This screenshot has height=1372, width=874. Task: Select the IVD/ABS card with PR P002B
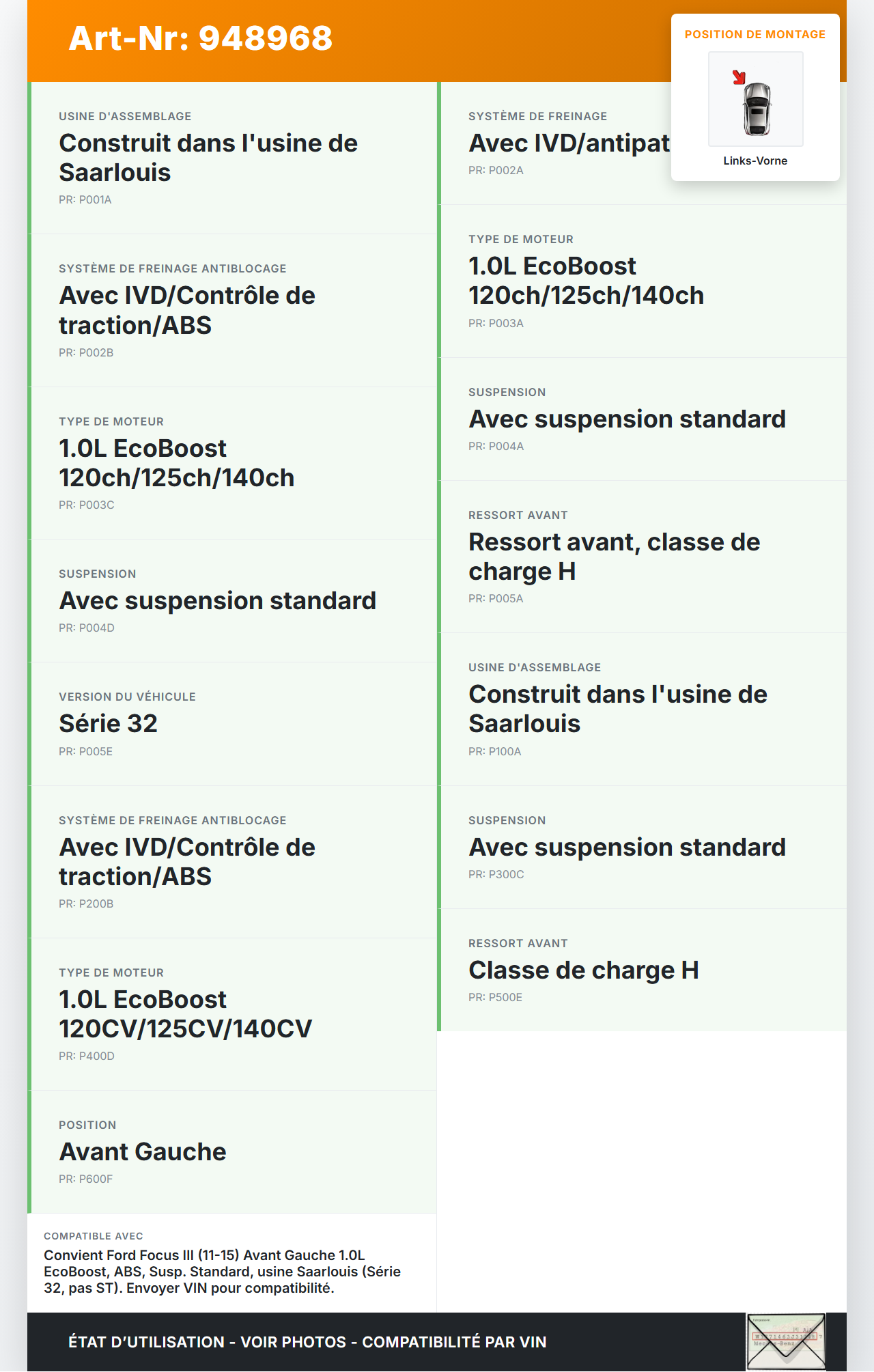pyautogui.click(x=232, y=311)
